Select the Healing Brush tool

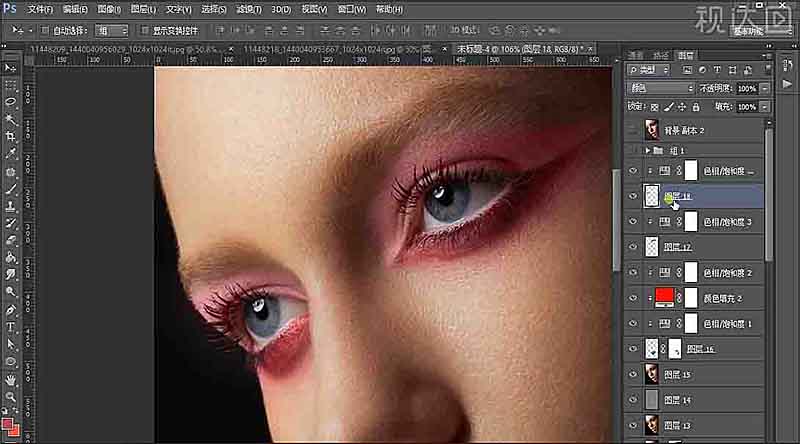(10, 171)
